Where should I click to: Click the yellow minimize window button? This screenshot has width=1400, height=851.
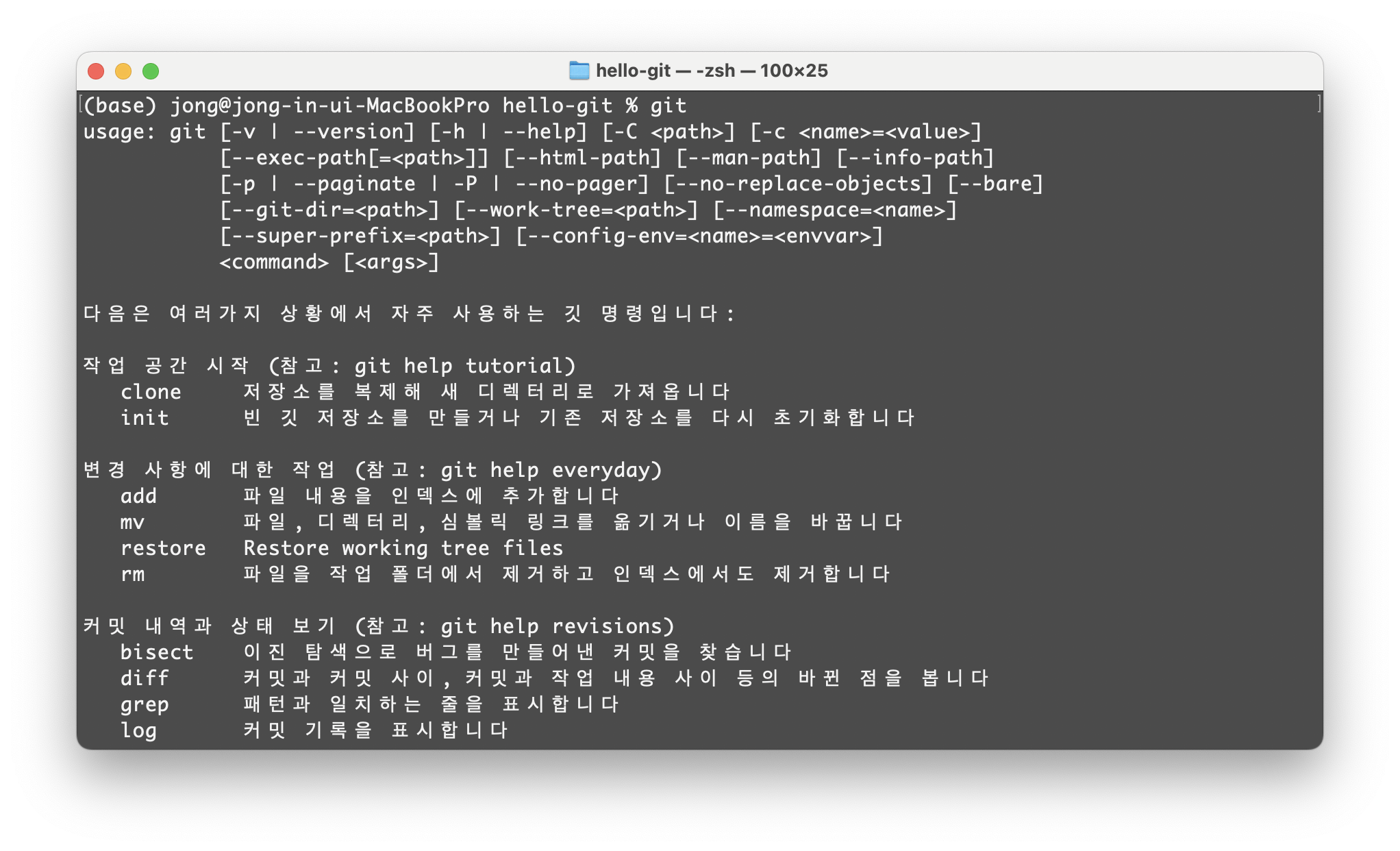point(123,71)
